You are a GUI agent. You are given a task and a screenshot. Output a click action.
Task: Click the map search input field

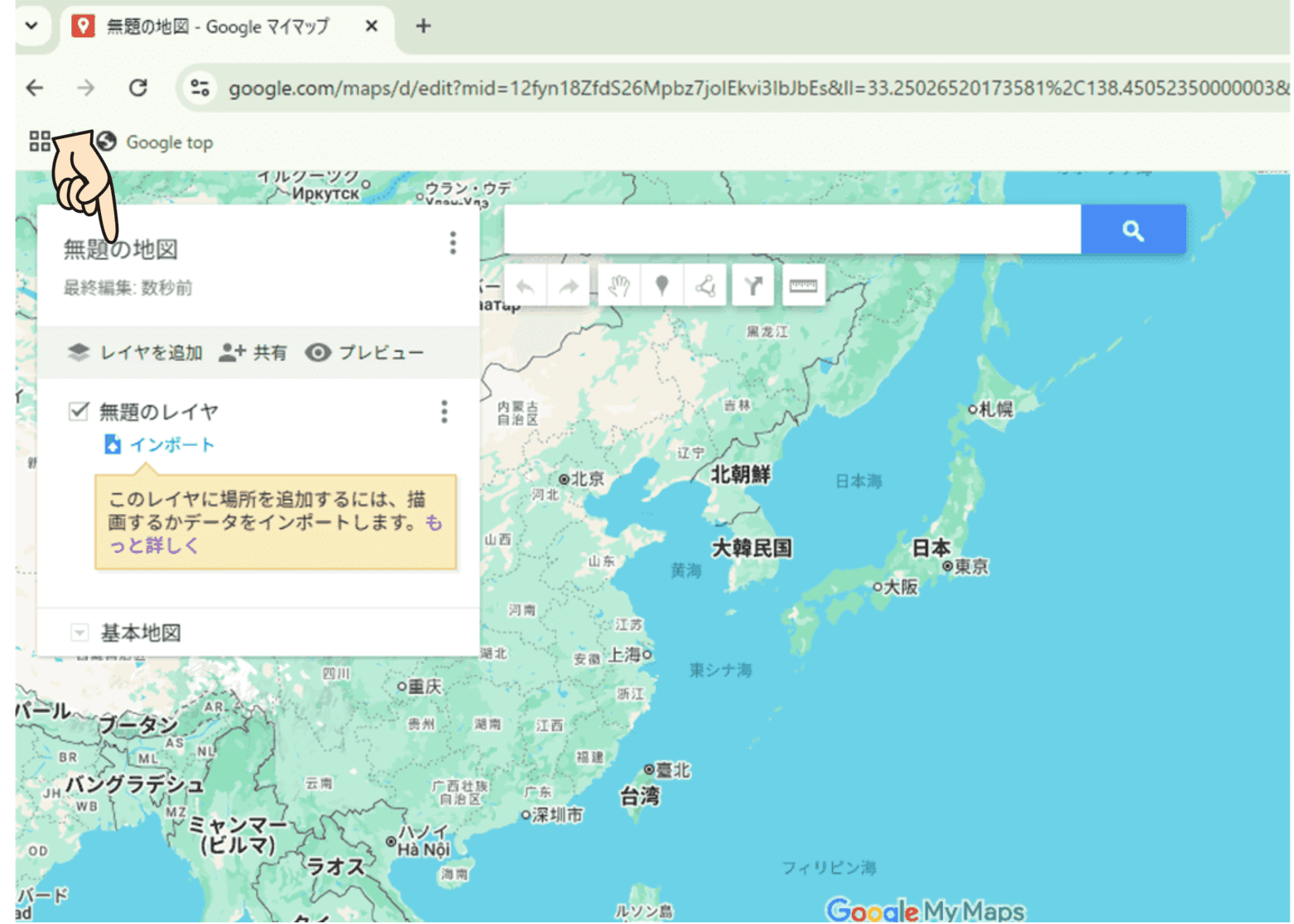tap(791, 229)
